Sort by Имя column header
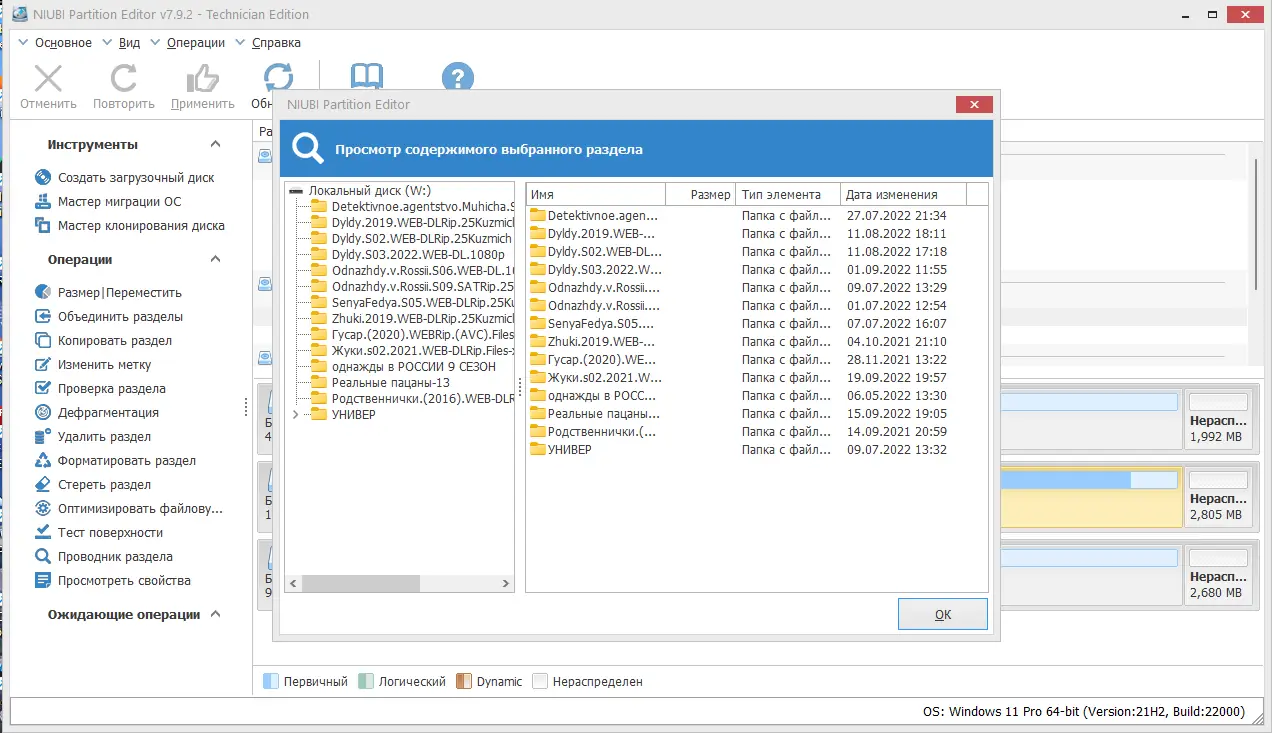 tap(596, 195)
